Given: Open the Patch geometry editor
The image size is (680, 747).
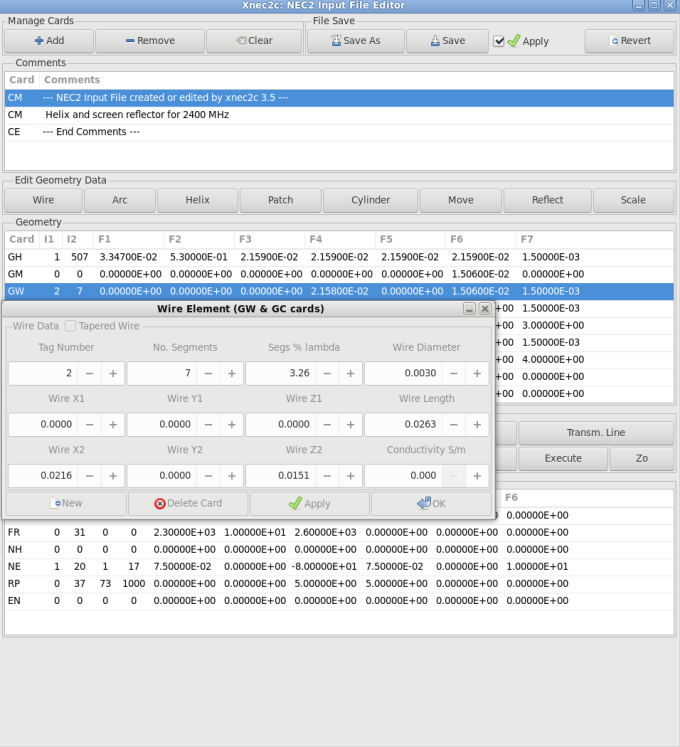Looking at the screenshot, I should (281, 200).
